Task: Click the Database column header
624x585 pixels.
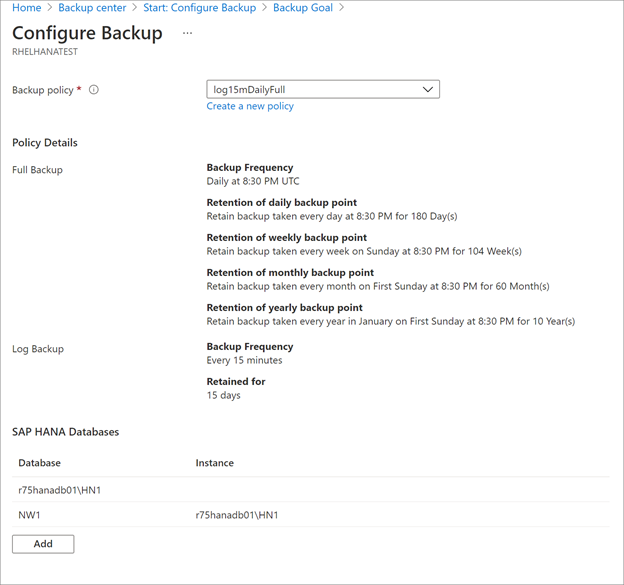Action: click(x=39, y=463)
